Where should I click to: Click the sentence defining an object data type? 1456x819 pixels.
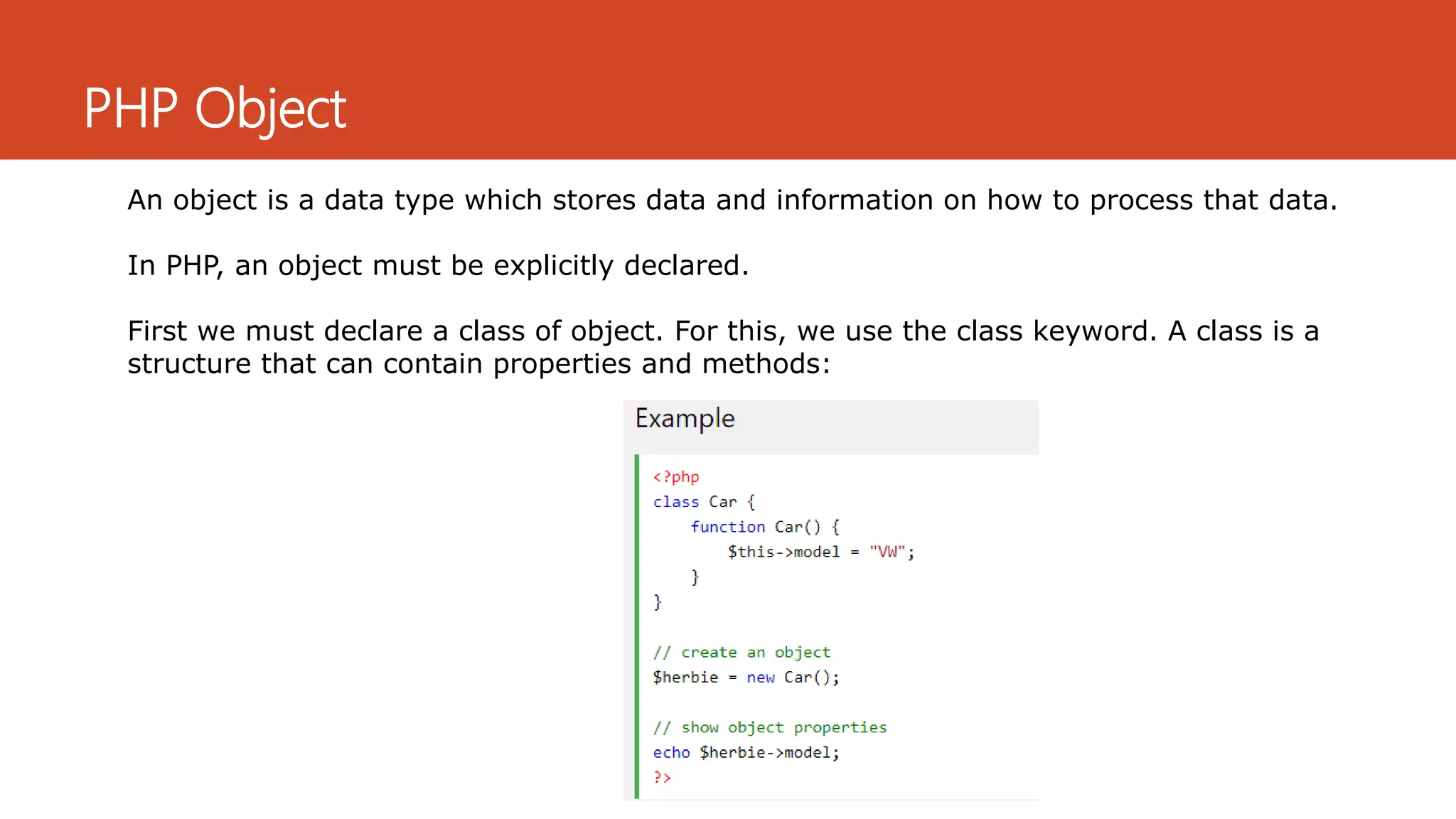732,200
